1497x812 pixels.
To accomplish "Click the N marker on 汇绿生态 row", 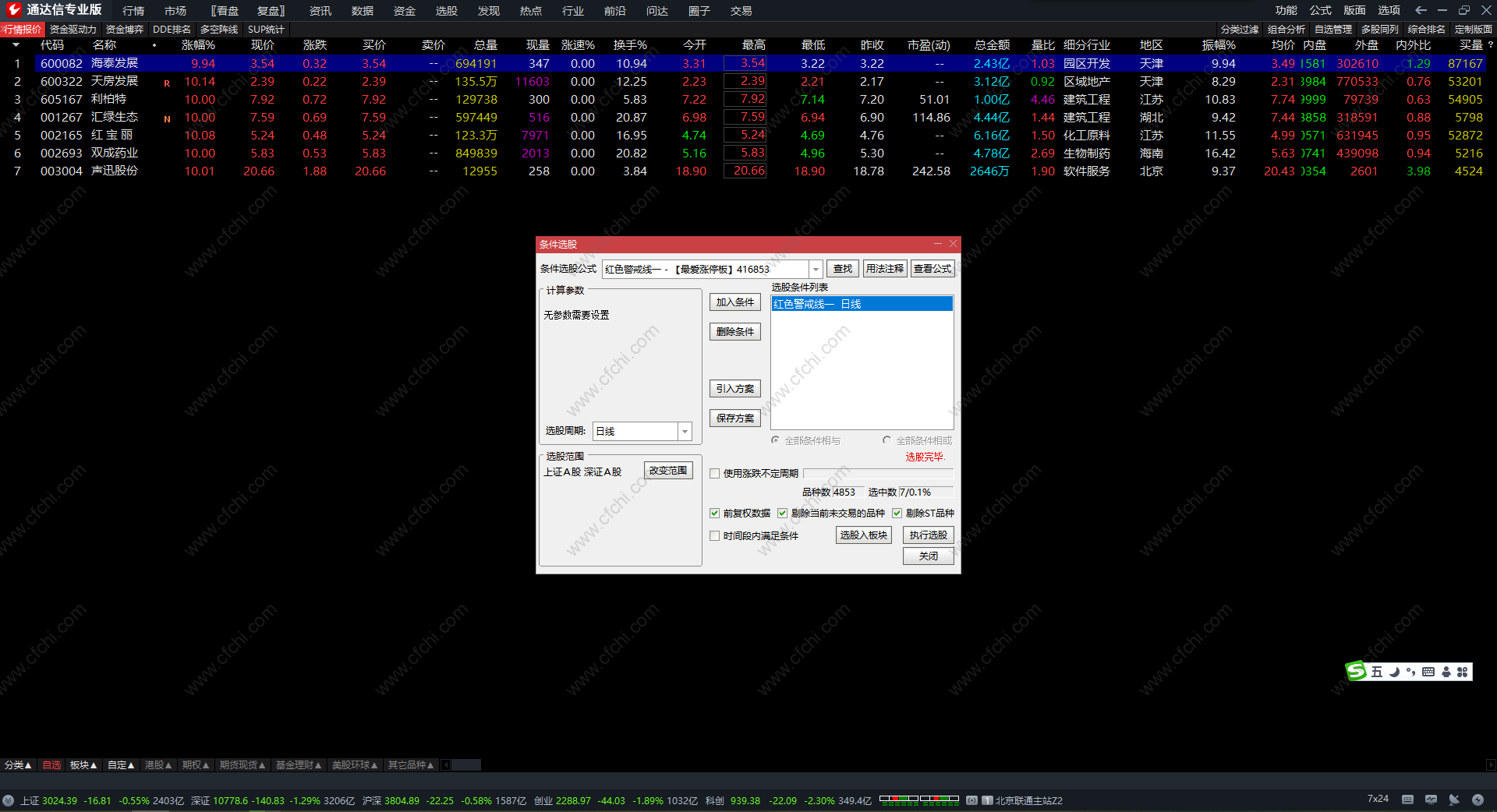I will coord(167,119).
